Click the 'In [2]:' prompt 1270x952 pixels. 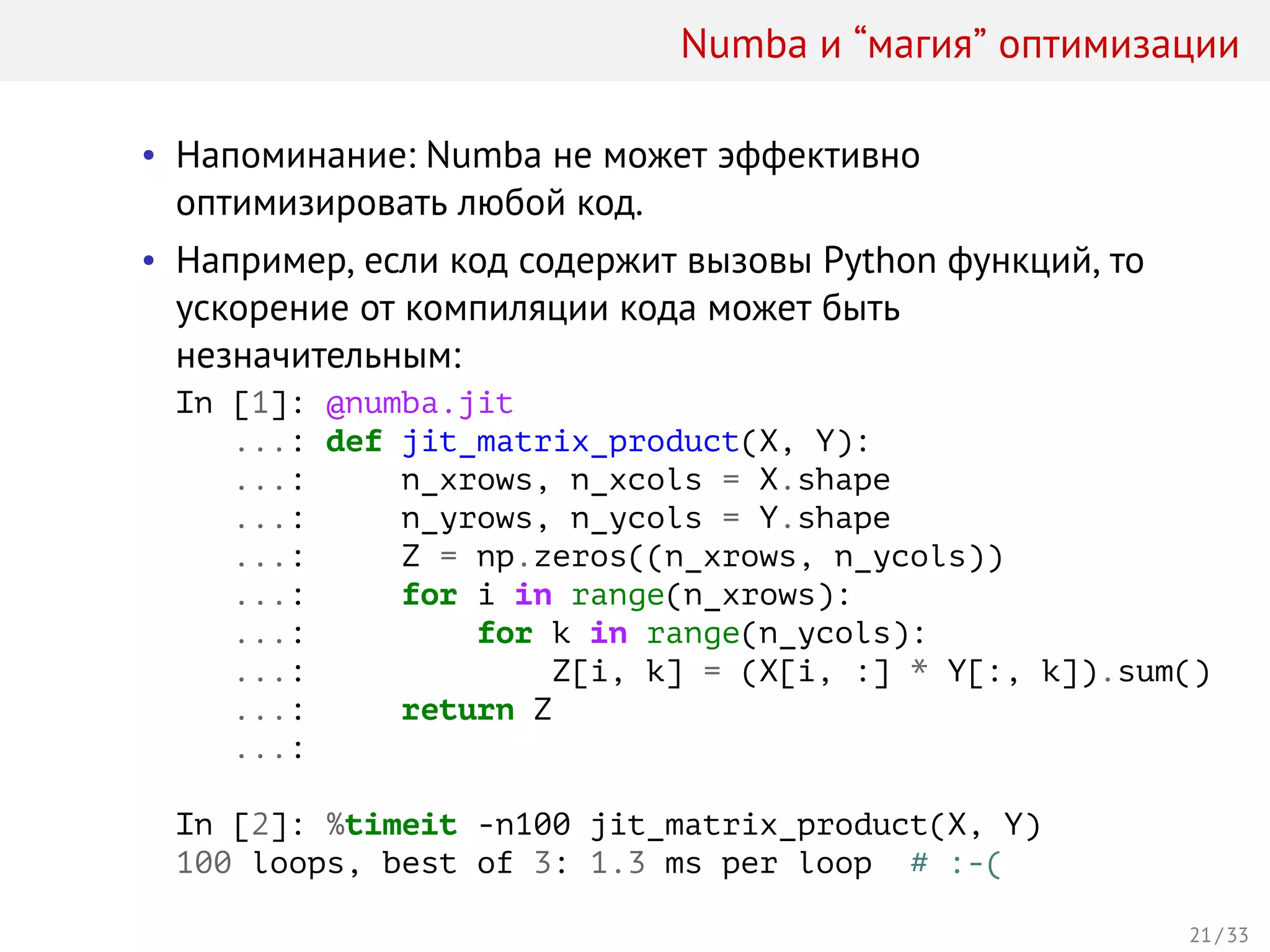click(240, 826)
